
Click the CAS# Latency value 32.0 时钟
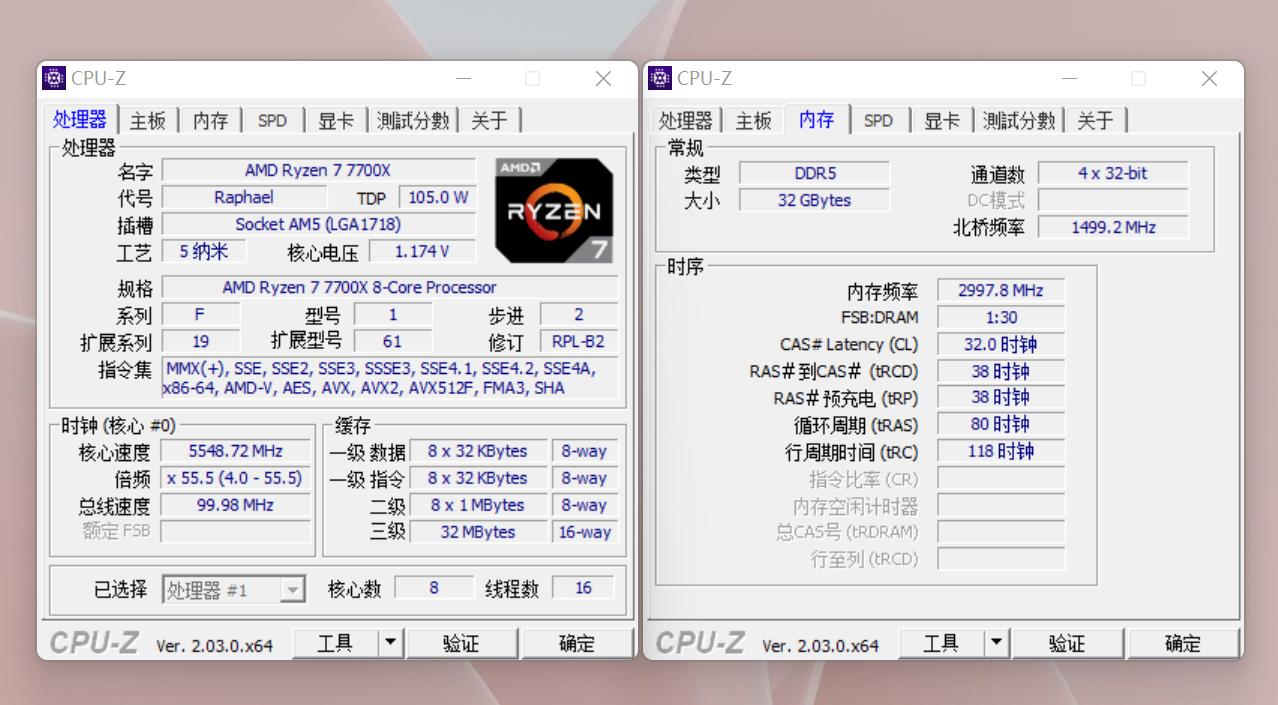tap(1001, 345)
